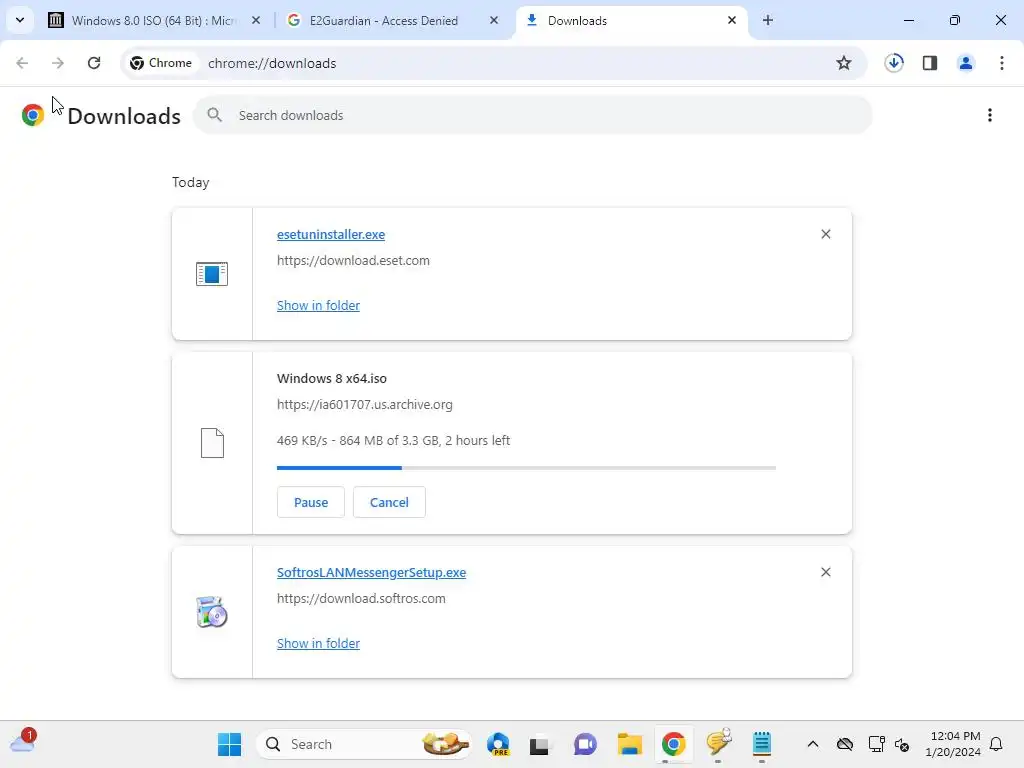Open the weather widget on the taskbar

23,741
